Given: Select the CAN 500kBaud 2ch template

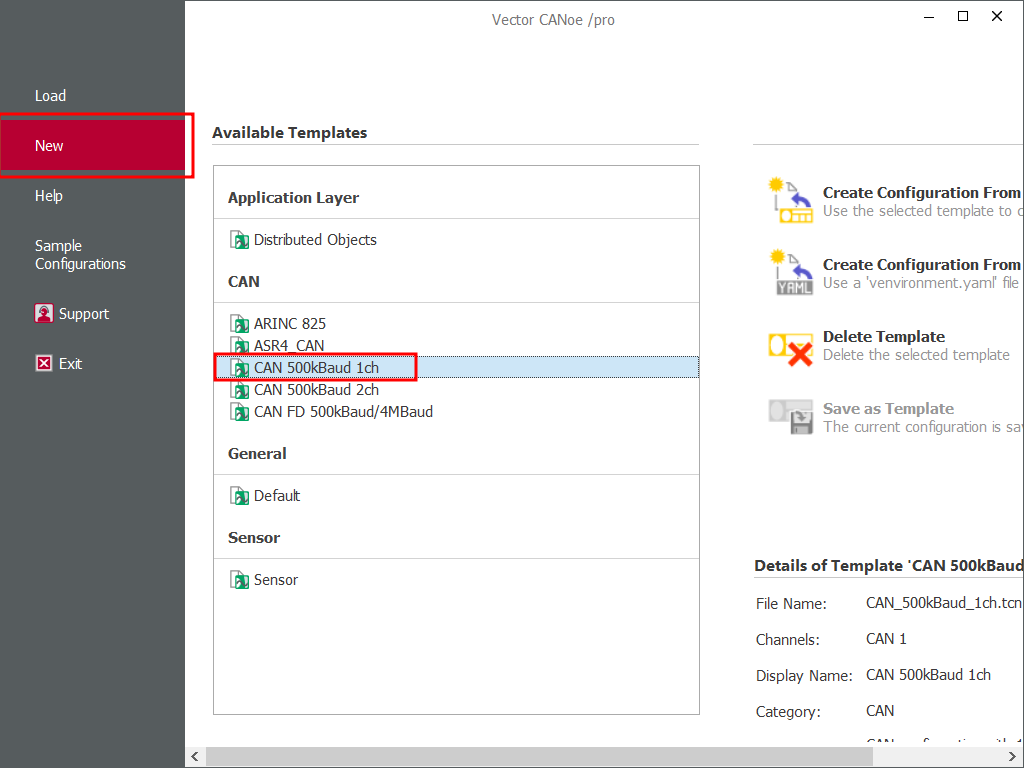Looking at the screenshot, I should pos(316,390).
